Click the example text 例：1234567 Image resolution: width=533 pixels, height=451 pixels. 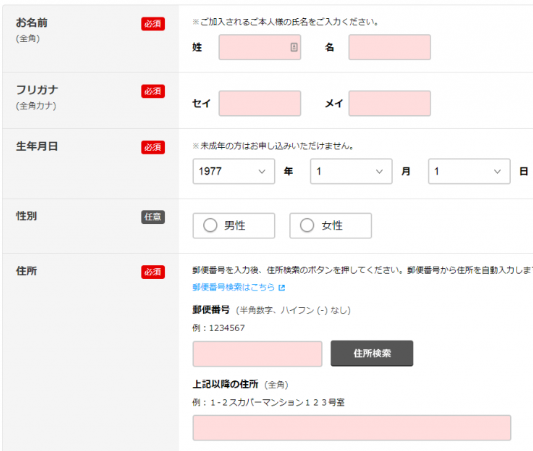[219, 328]
